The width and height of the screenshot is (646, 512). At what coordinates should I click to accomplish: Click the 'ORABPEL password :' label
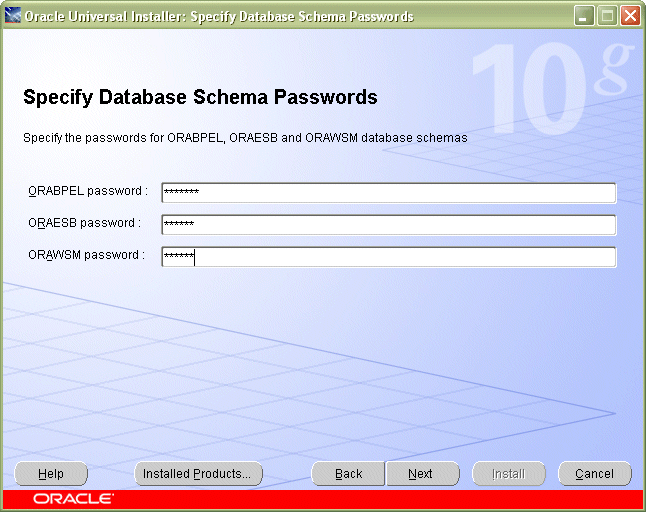click(x=88, y=191)
